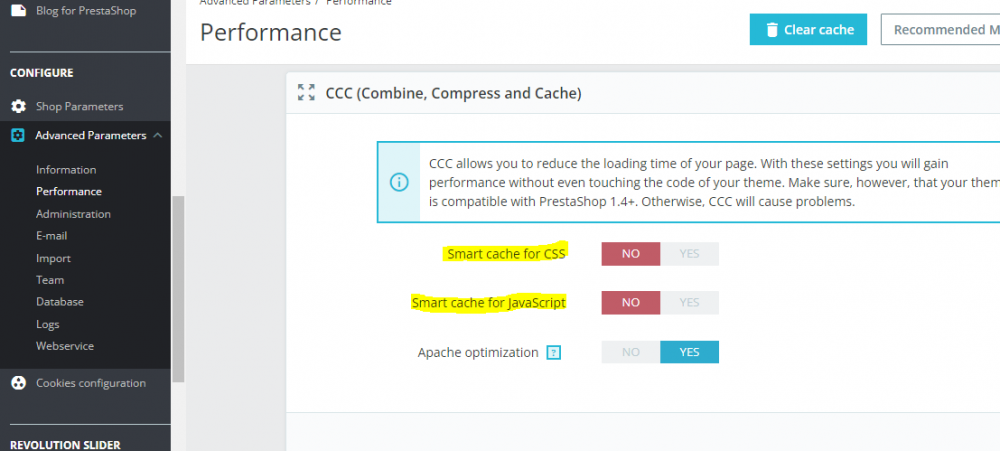Click the Apache optimization help icon
This screenshot has width=1000, height=451.
click(553, 353)
